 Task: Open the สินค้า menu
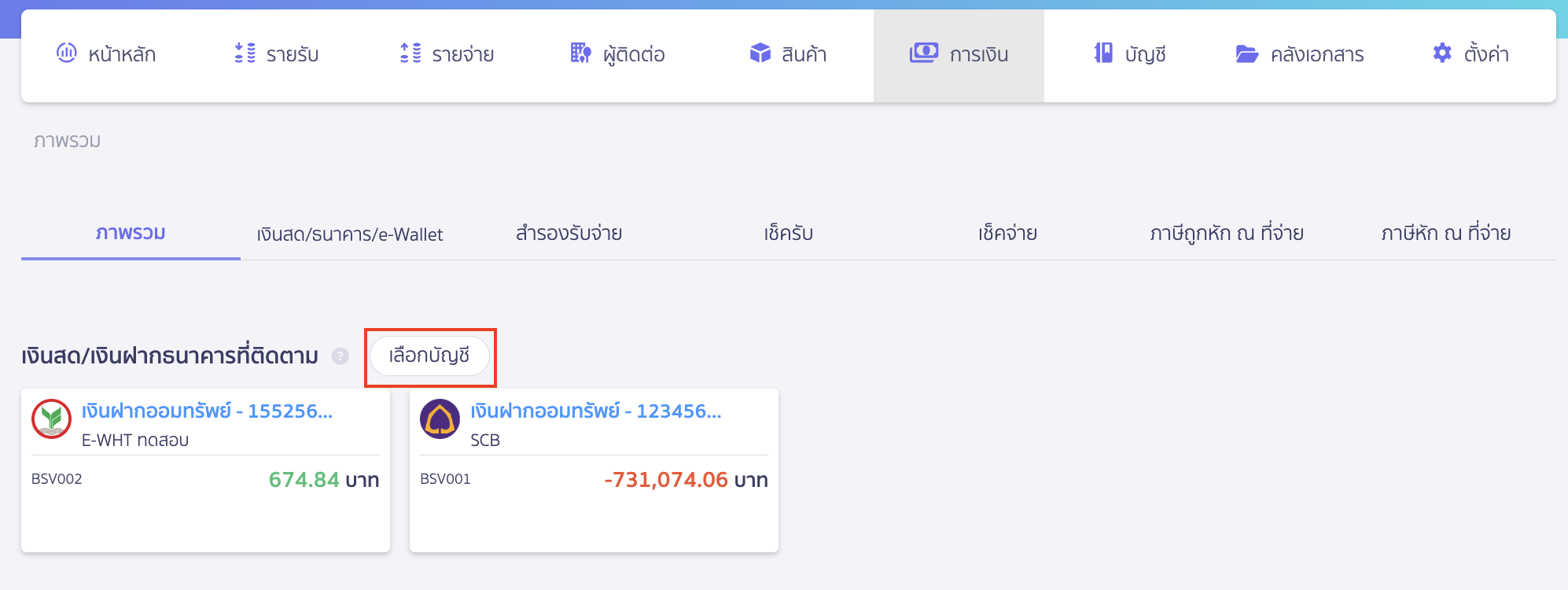(x=788, y=53)
